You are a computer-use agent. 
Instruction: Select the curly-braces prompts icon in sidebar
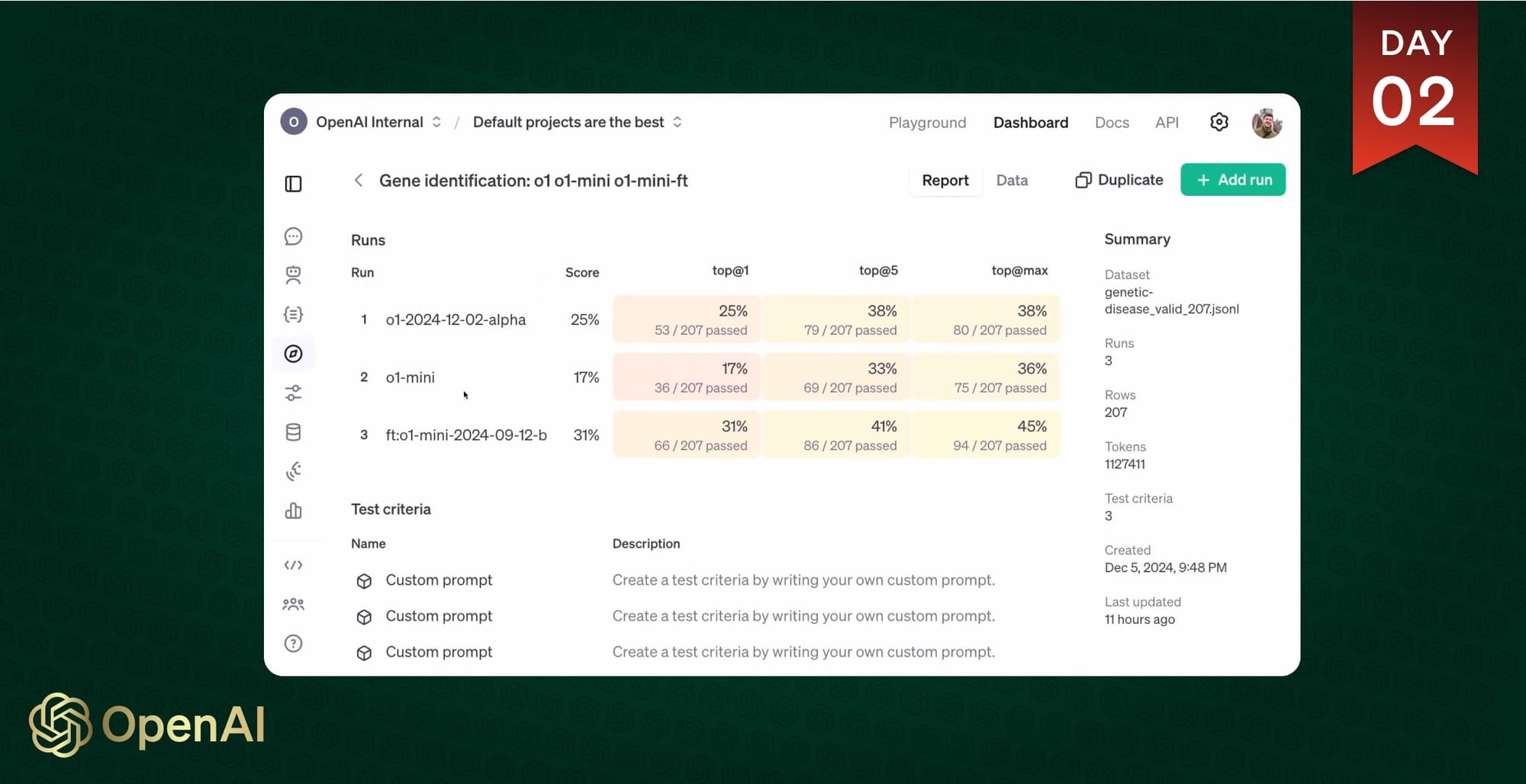click(x=294, y=314)
